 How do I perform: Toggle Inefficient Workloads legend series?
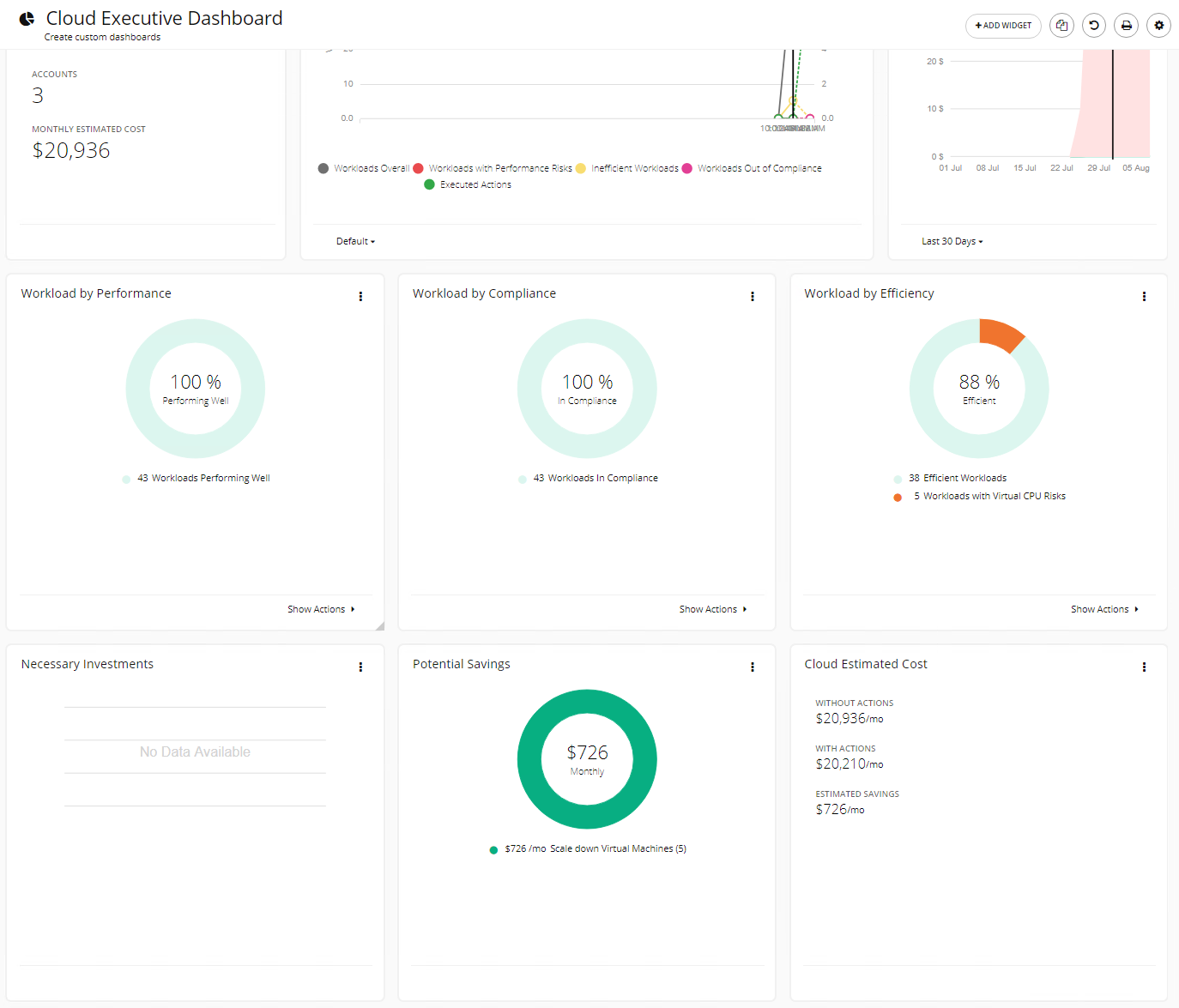click(x=626, y=168)
